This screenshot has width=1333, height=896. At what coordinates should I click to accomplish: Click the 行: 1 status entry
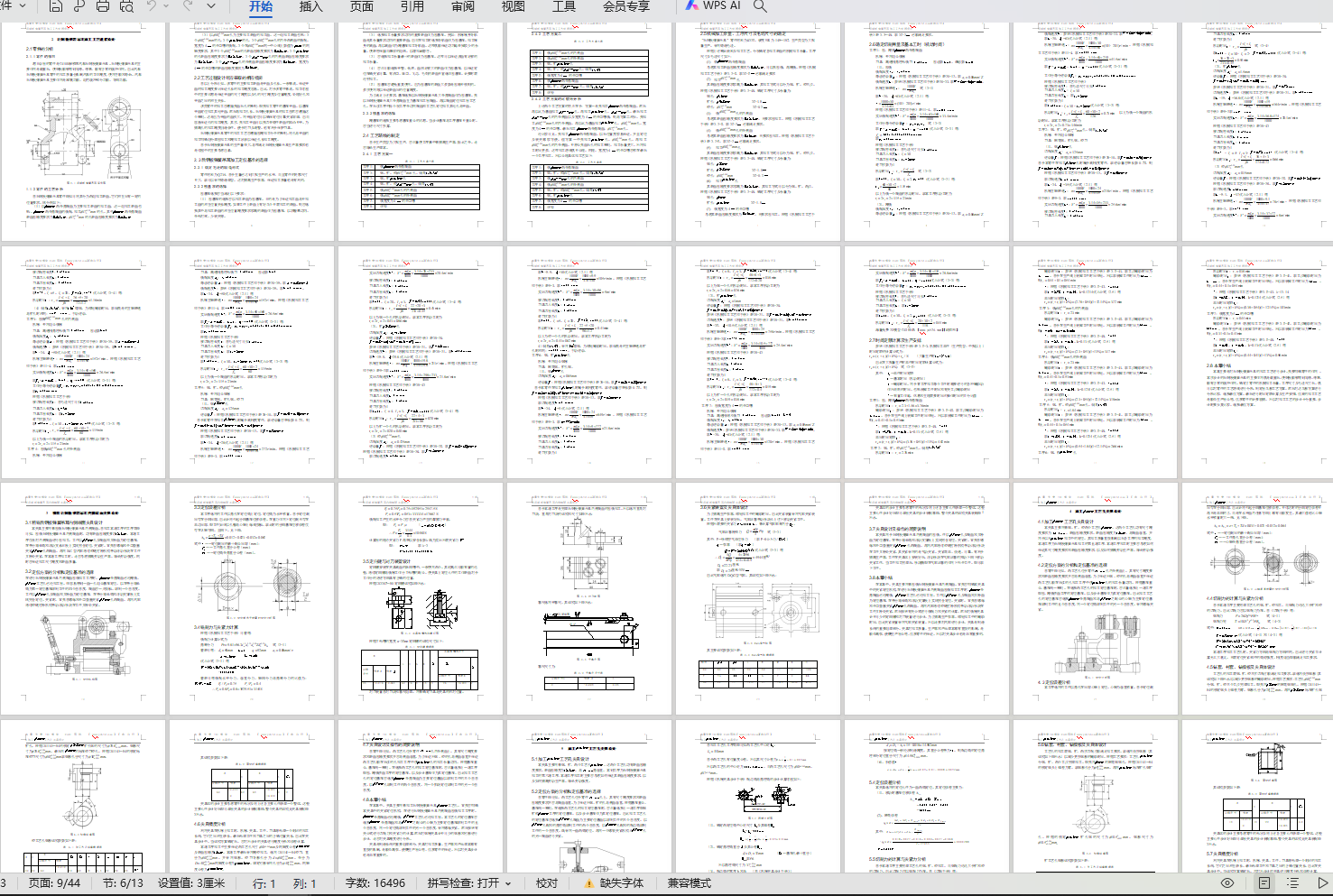(x=264, y=883)
